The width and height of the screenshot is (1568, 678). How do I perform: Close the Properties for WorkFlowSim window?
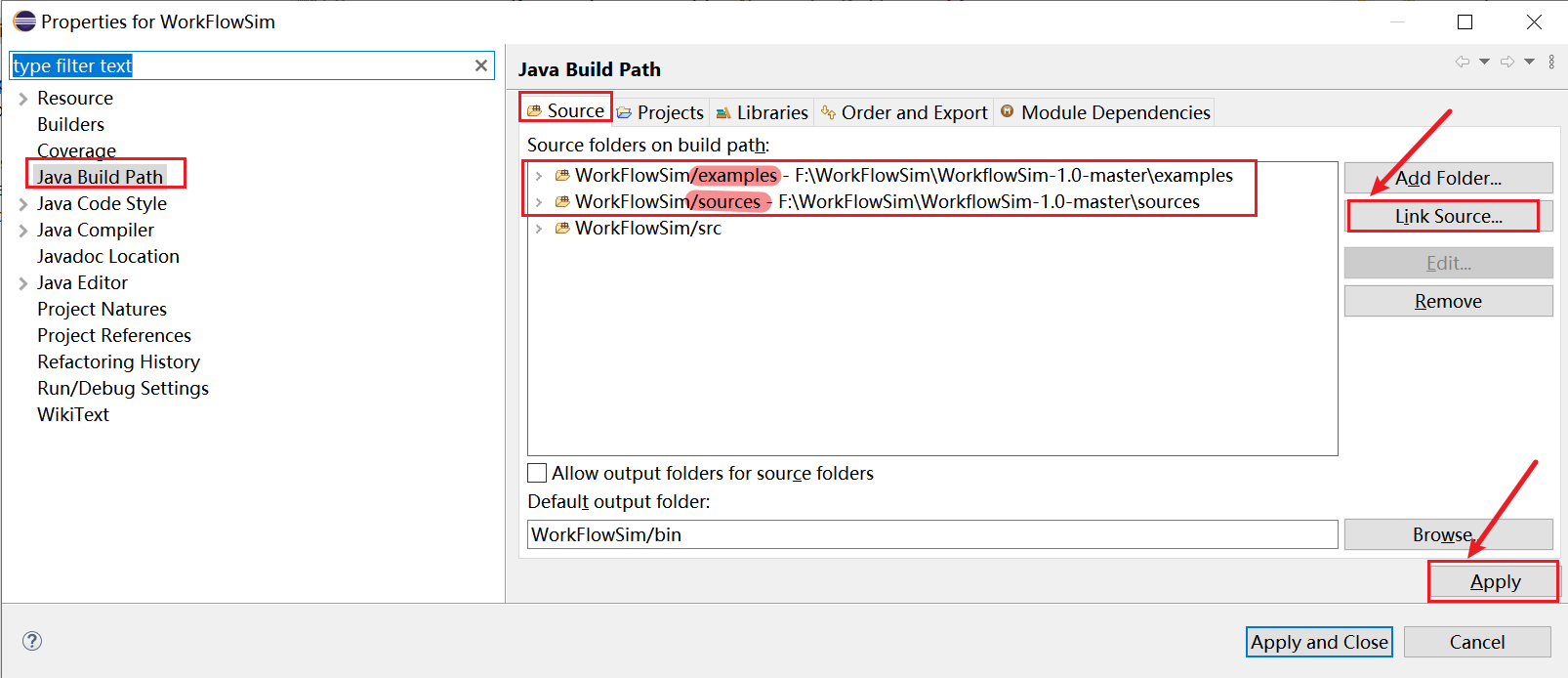[x=1534, y=21]
